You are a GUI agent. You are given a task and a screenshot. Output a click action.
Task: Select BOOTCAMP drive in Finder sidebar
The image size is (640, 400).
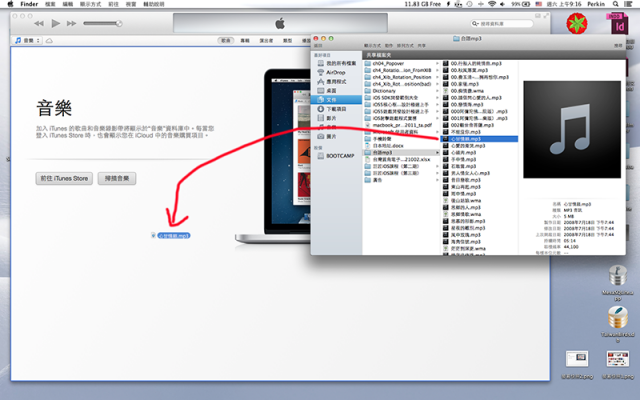pos(336,156)
